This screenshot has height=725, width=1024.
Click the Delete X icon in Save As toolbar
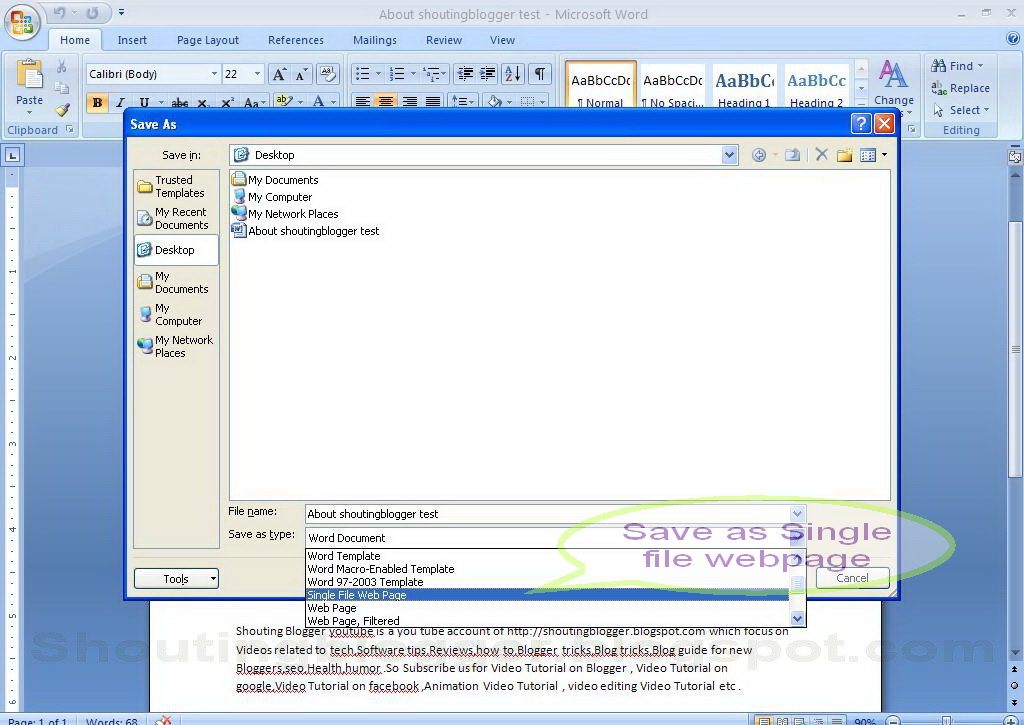821,154
